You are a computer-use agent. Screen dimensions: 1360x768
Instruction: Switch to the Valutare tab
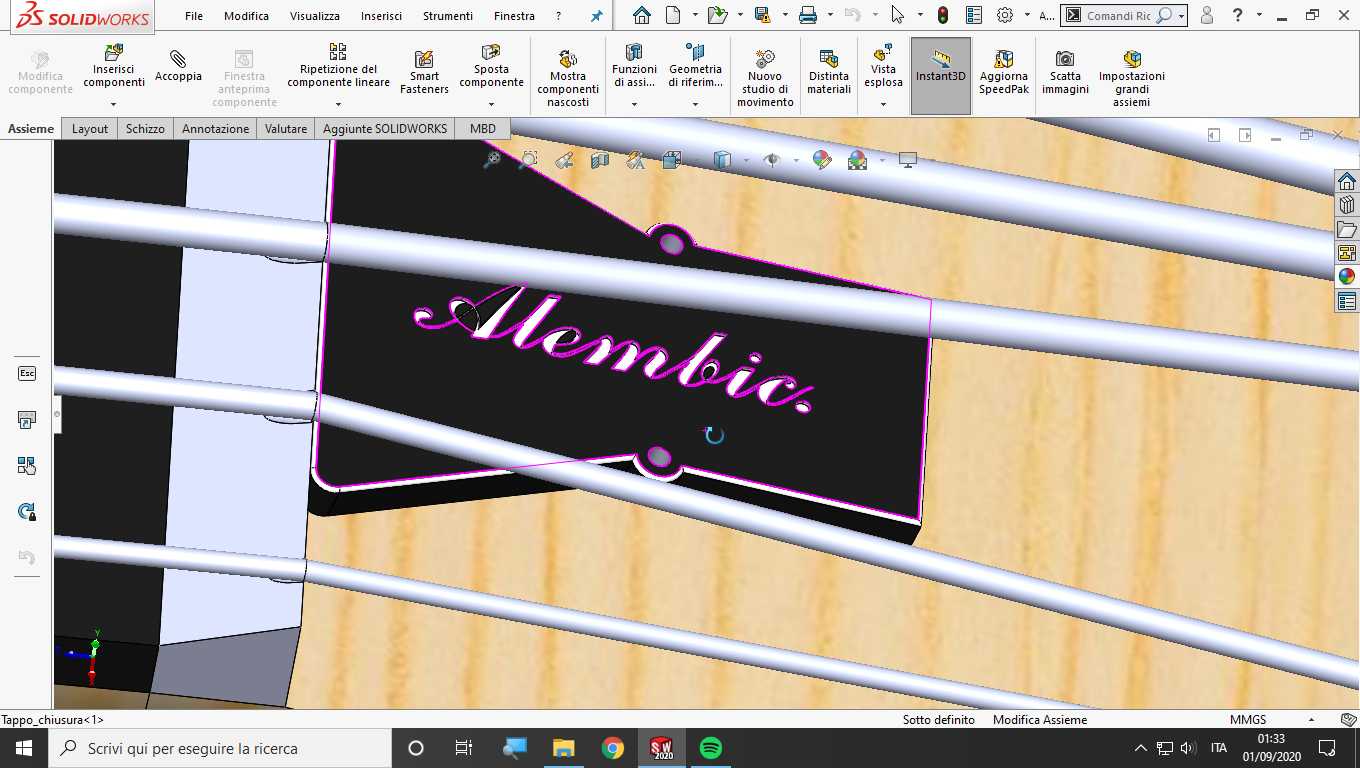tap(286, 129)
